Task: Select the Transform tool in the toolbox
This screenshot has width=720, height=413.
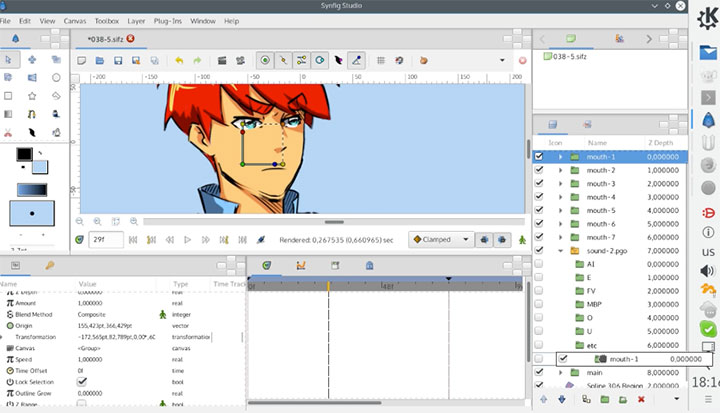Action: [9, 60]
